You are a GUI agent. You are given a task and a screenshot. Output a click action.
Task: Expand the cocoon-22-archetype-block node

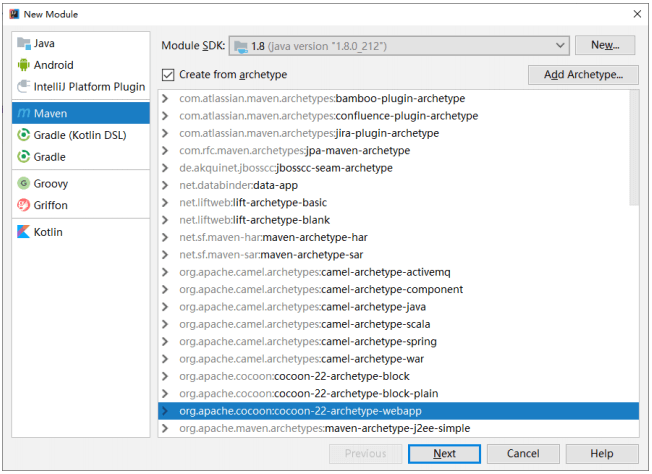[165, 376]
